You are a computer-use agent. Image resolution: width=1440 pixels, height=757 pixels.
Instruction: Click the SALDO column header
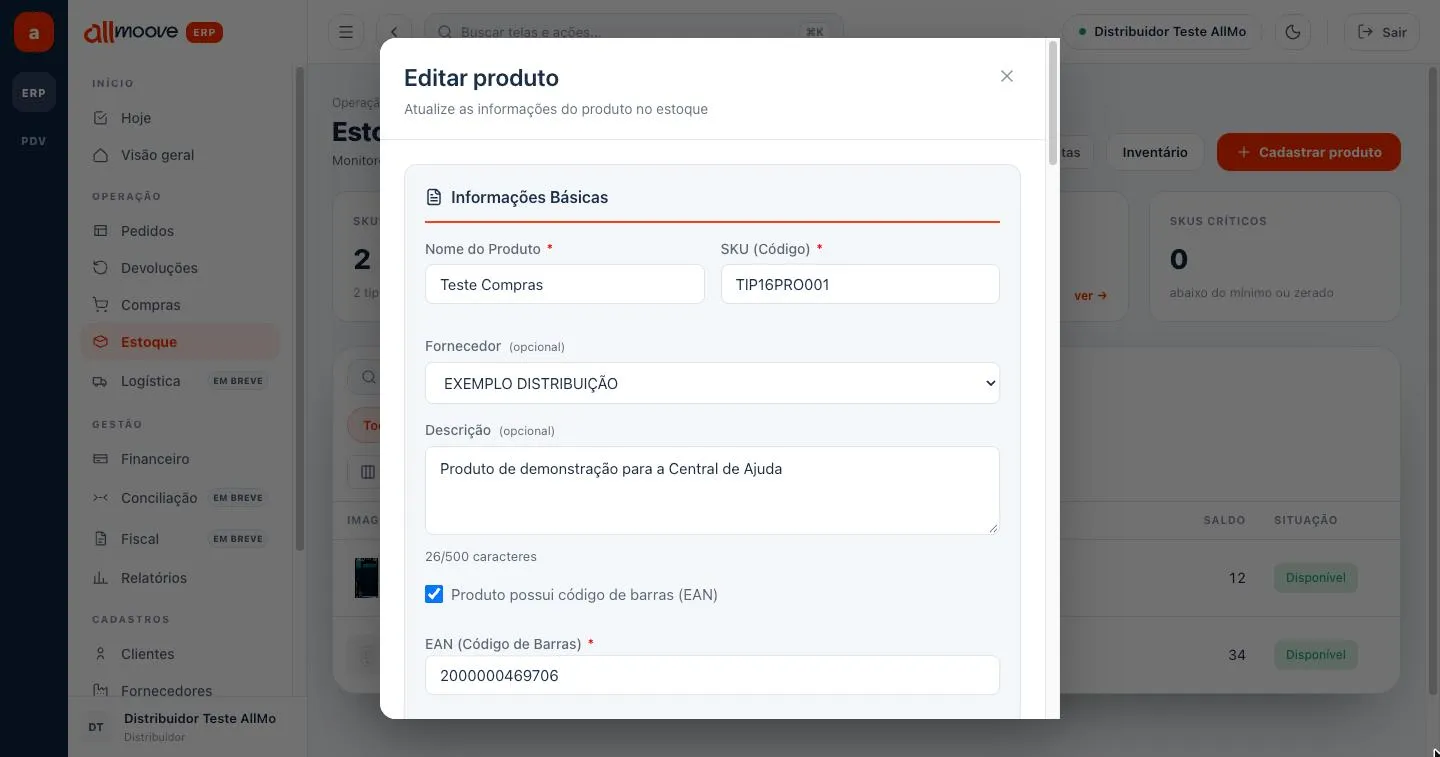click(x=1224, y=520)
